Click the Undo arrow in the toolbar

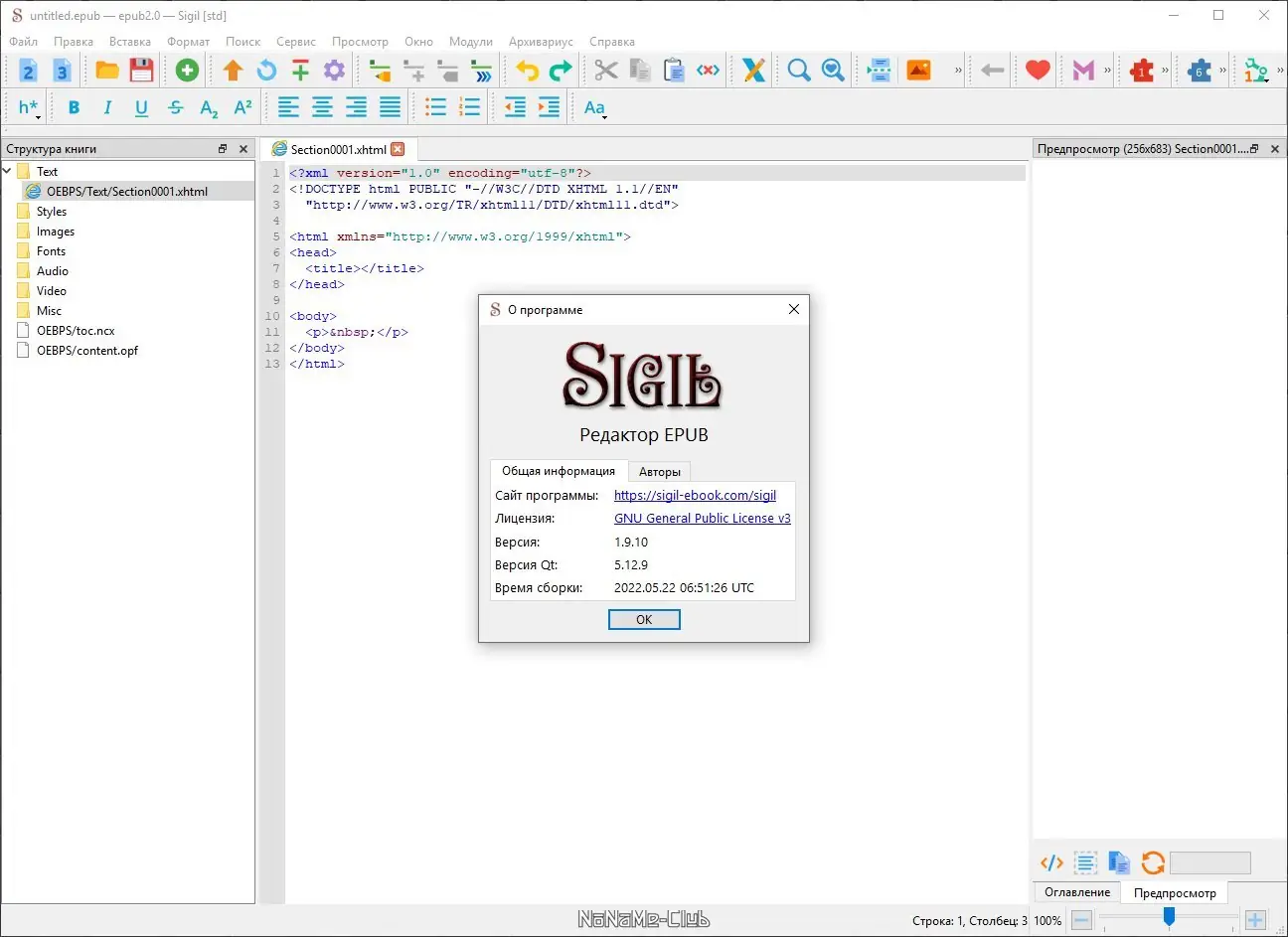tap(527, 71)
